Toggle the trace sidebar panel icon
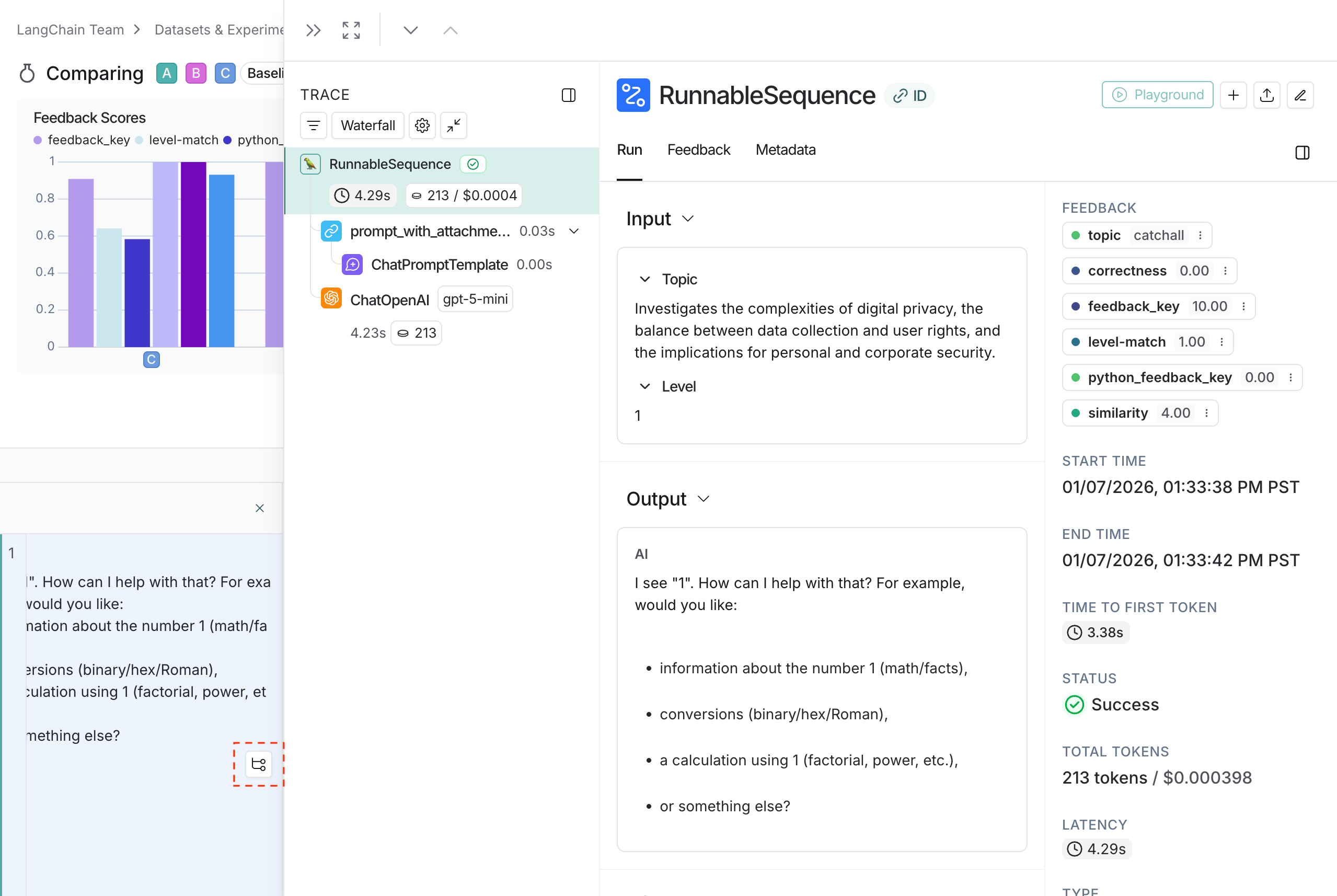Image resolution: width=1337 pixels, height=896 pixels. pyautogui.click(x=569, y=95)
